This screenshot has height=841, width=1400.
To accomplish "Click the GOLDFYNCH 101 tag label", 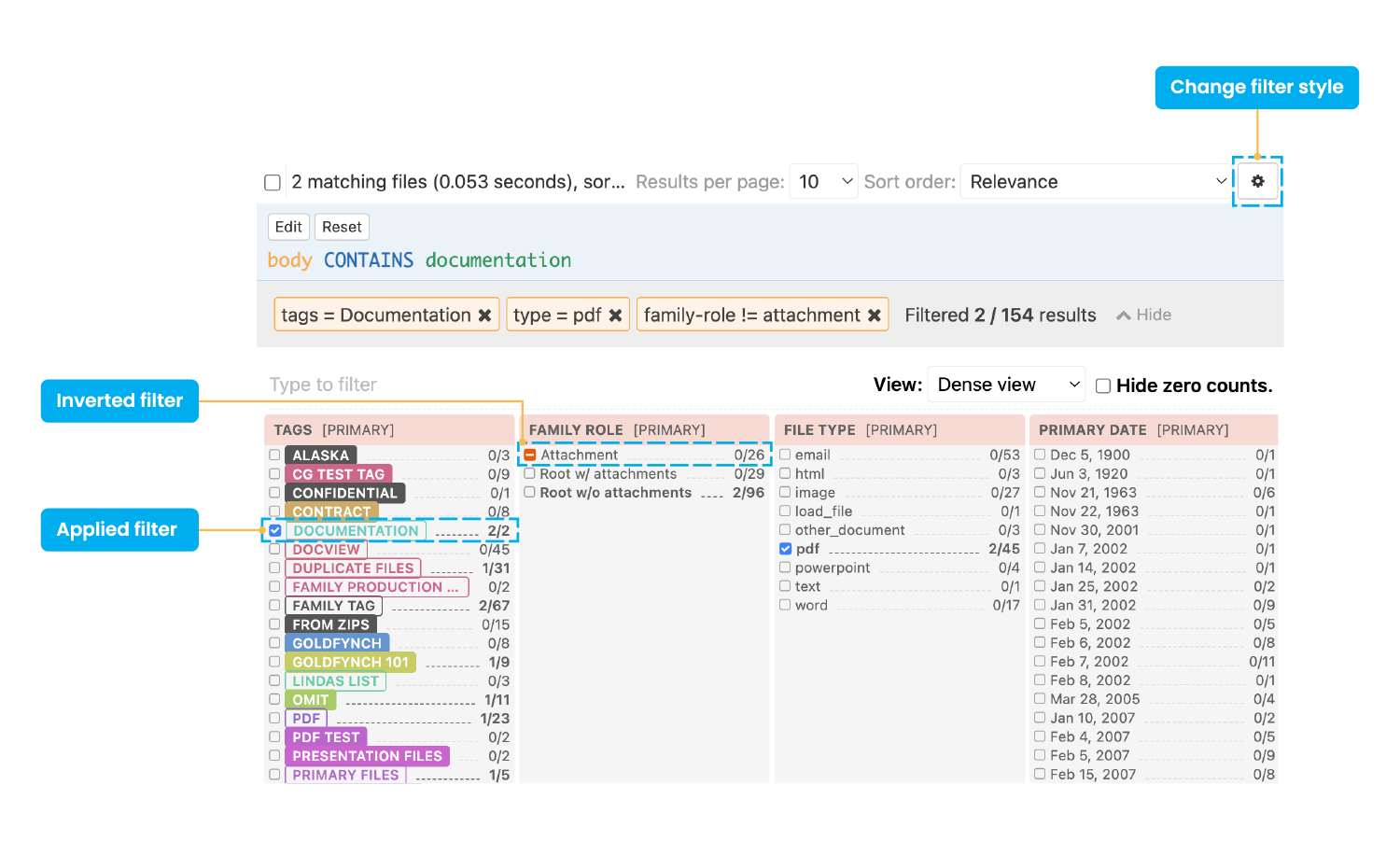I will coord(350,662).
